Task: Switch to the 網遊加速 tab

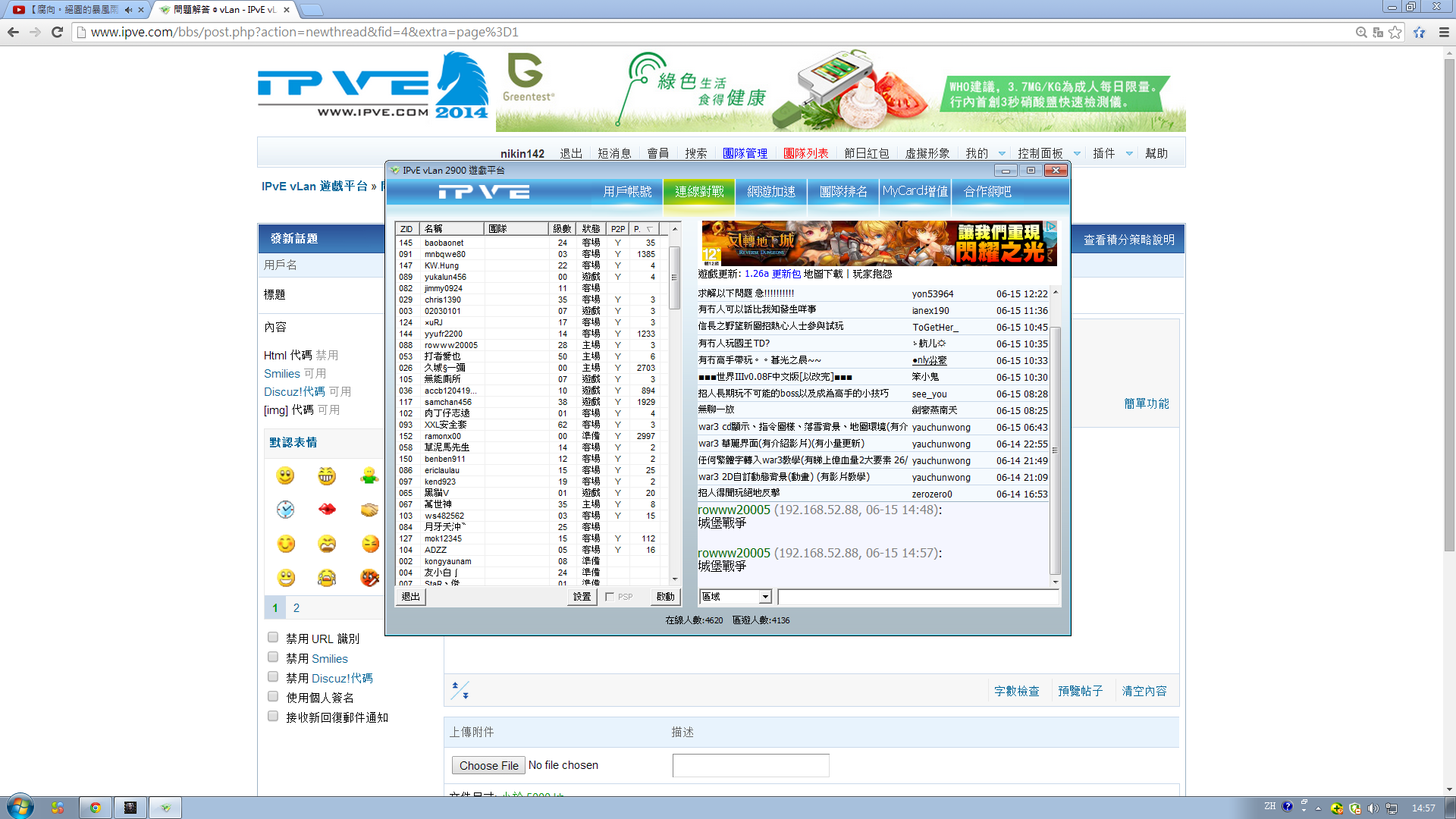Action: tap(770, 192)
